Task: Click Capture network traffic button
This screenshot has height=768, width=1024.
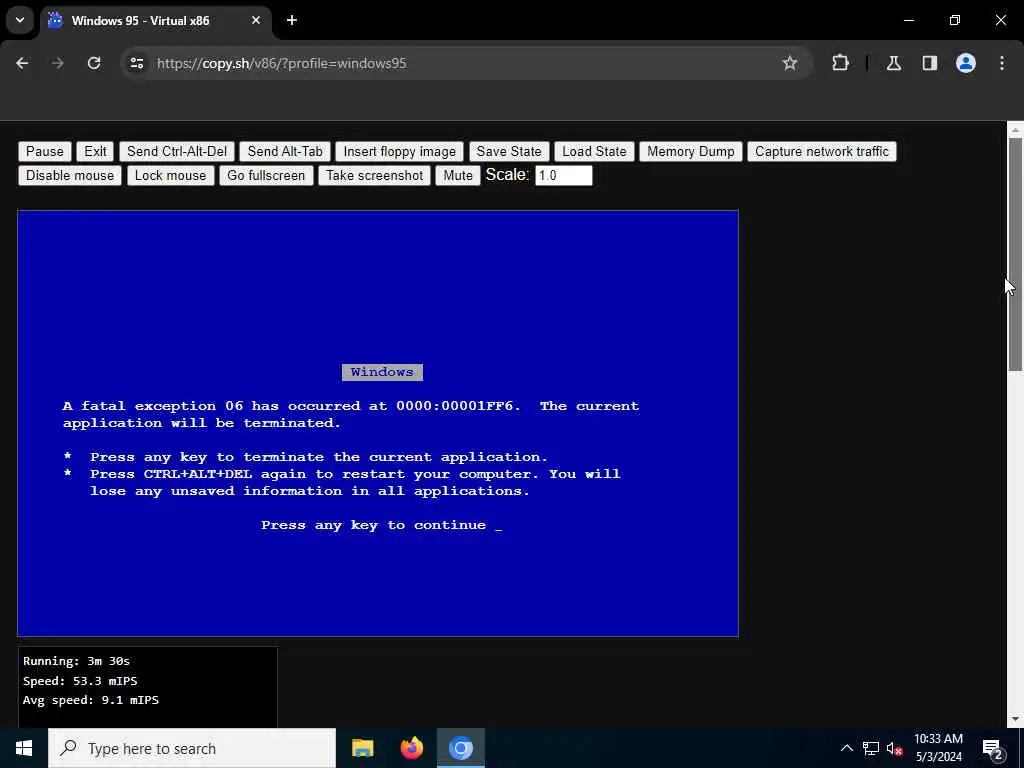Action: 822,152
